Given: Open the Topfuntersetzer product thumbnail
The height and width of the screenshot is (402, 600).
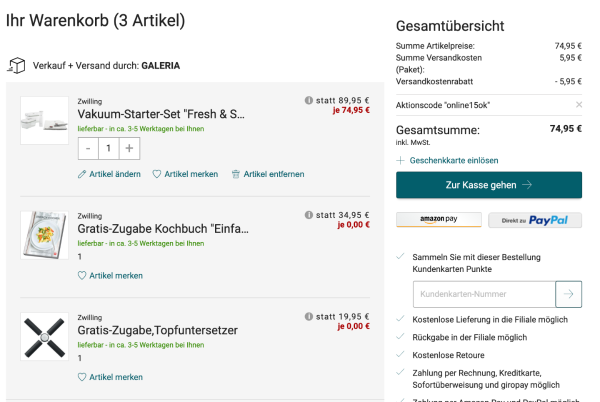Looking at the screenshot, I should click(x=44, y=336).
